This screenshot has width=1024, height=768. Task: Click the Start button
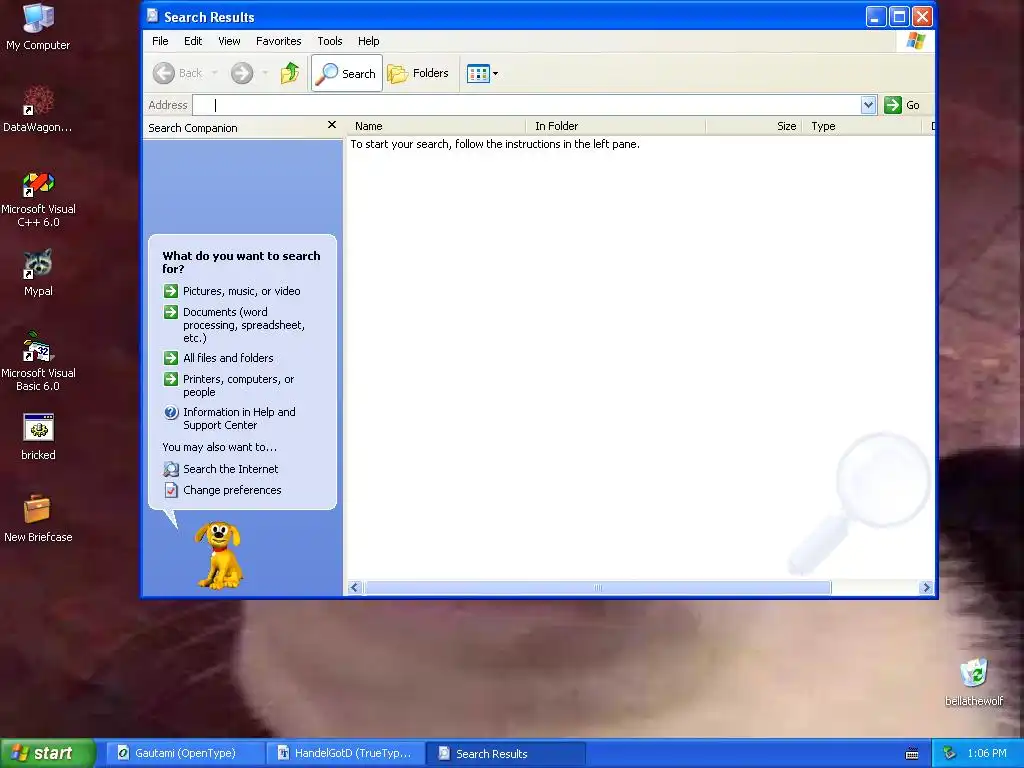pos(47,753)
